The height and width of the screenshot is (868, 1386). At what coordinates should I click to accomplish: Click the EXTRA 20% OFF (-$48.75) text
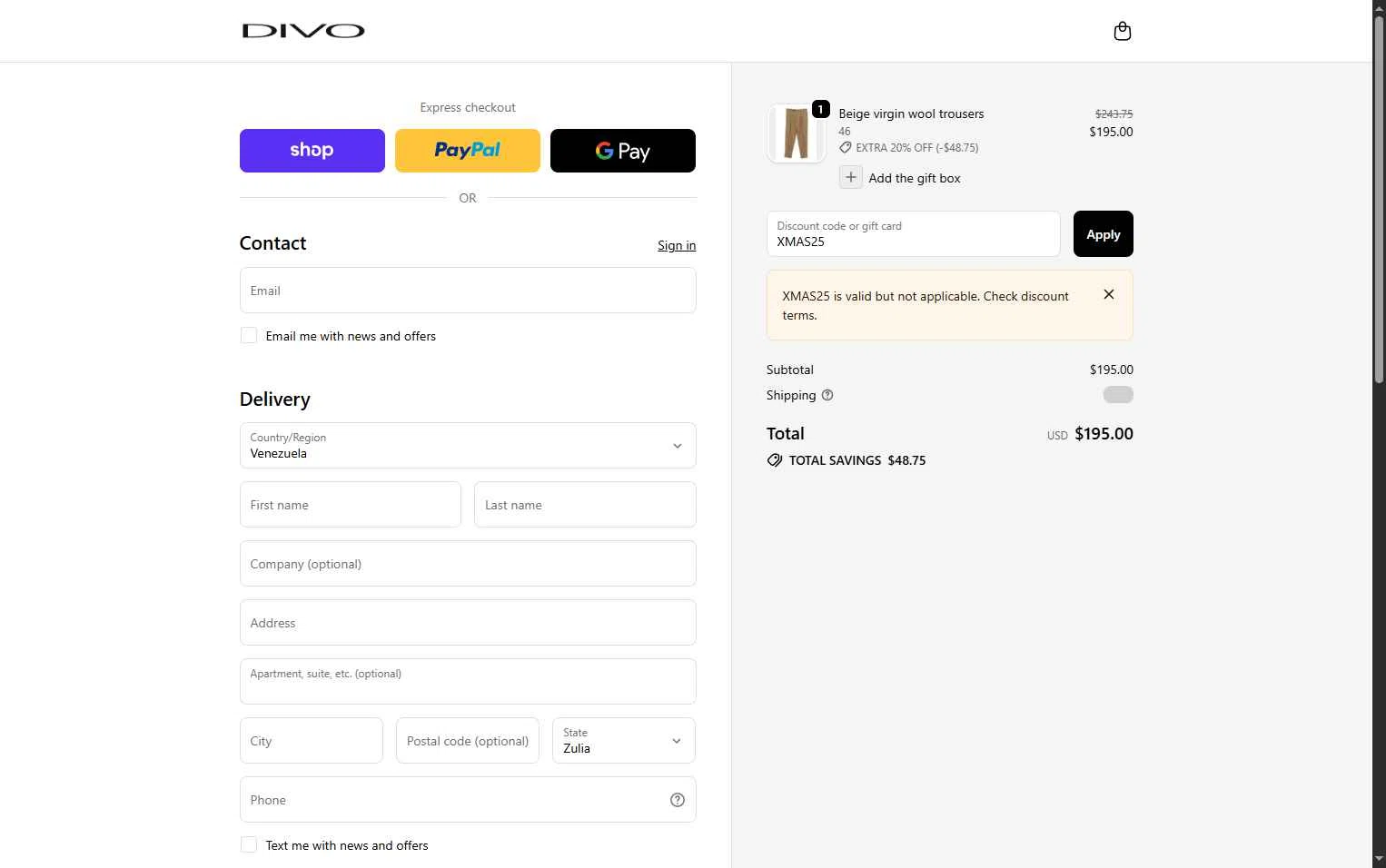(x=917, y=147)
